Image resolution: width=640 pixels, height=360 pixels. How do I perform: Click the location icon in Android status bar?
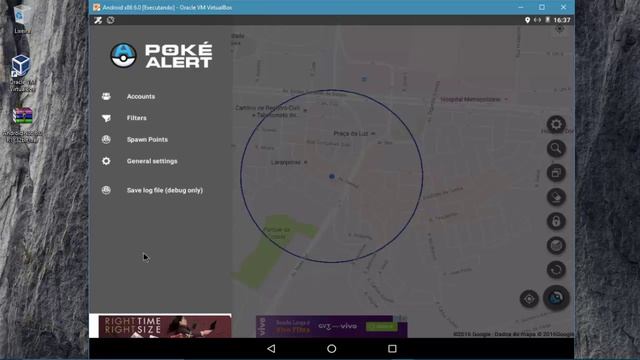pos(527,20)
